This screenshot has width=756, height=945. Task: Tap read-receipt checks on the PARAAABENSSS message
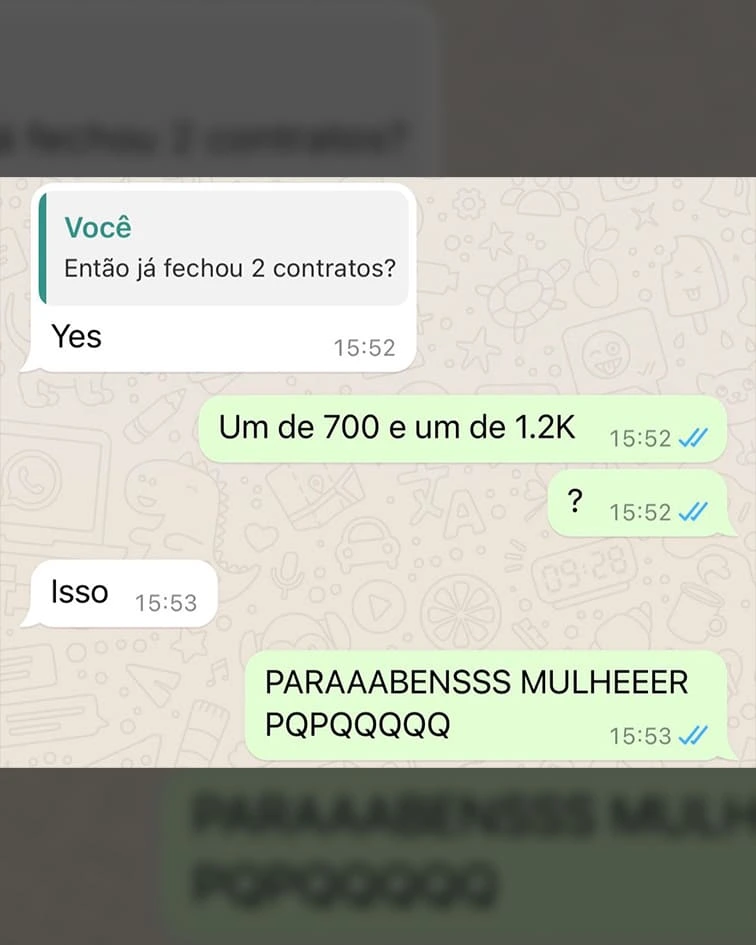(693, 735)
